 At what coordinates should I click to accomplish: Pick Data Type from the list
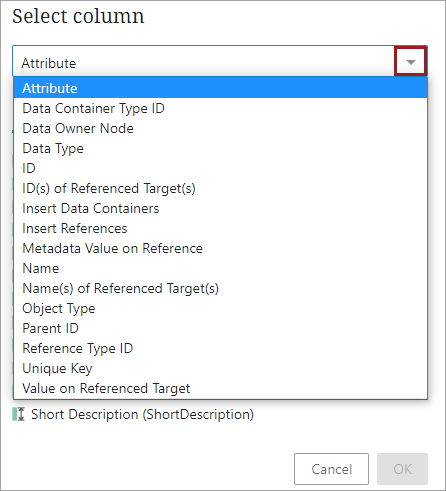pyautogui.click(x=220, y=148)
